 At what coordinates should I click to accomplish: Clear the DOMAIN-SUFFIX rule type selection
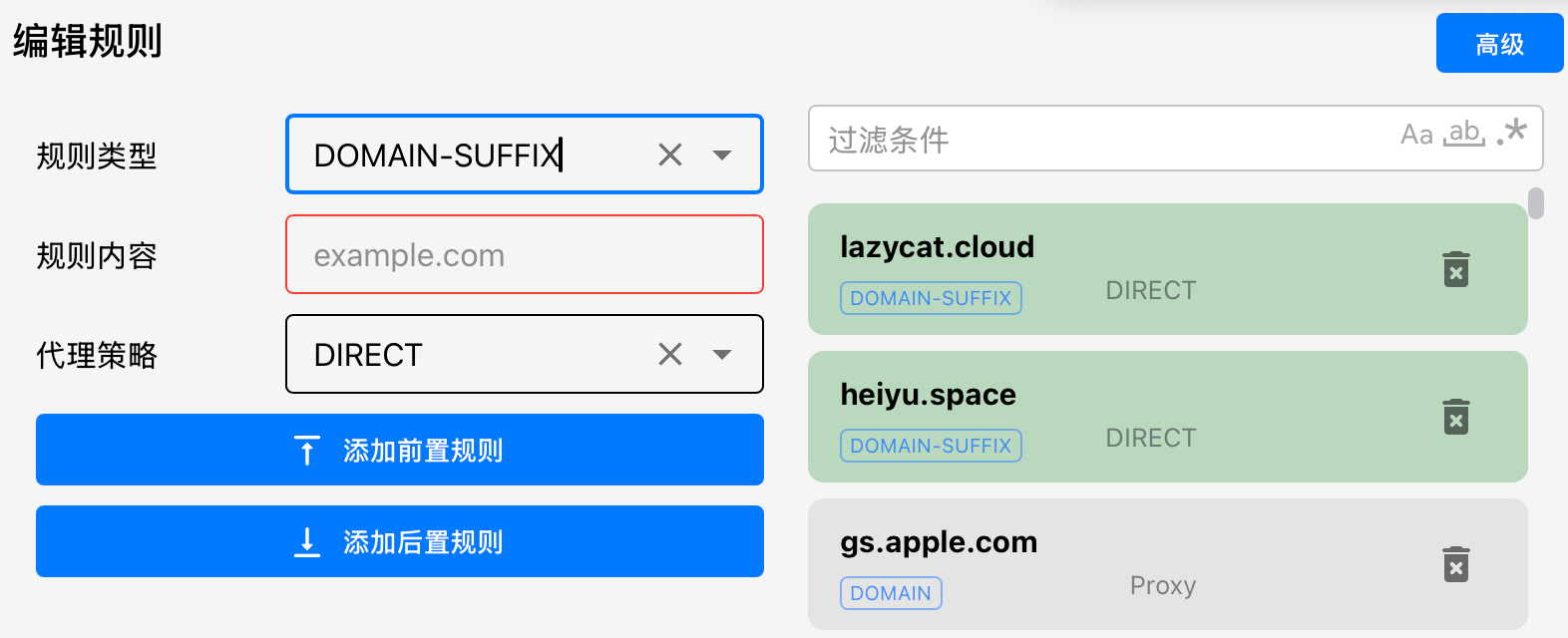pos(670,155)
